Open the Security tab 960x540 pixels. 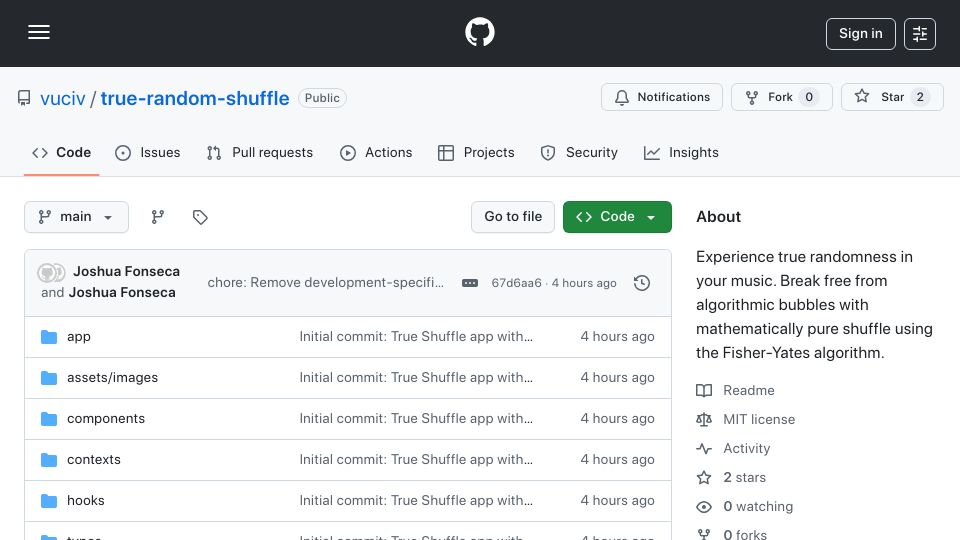pos(579,152)
